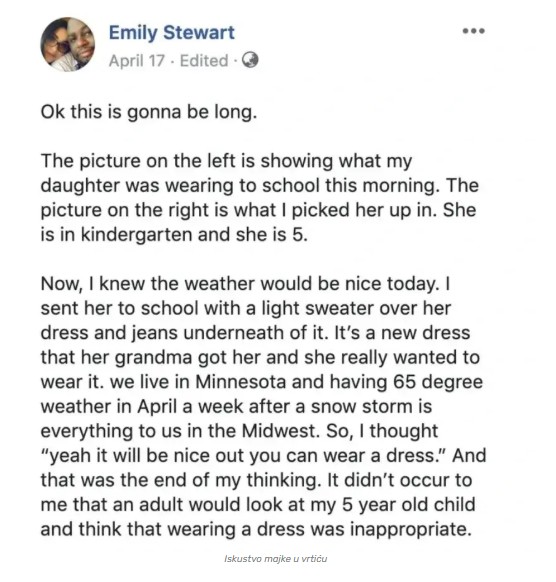556x582 pixels.
Task: Click the globe public privacy icon
Action: 250,60
